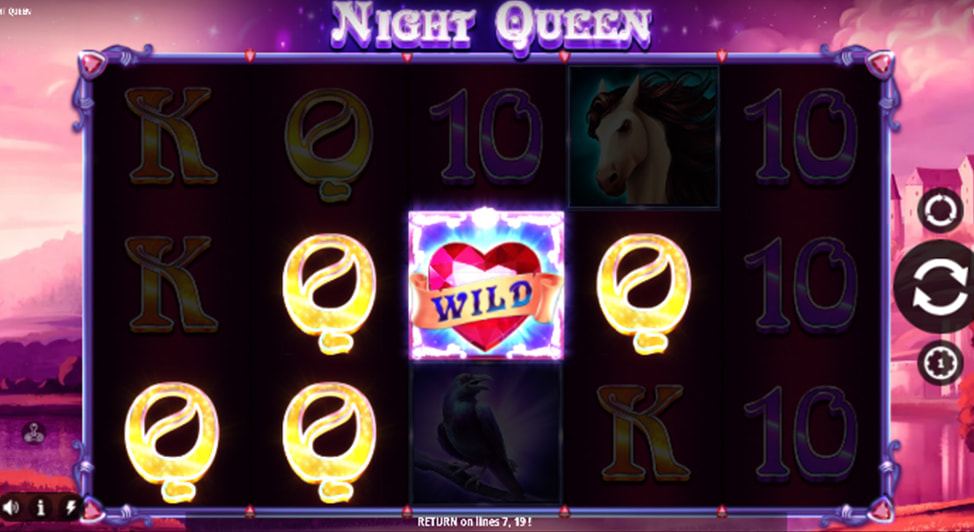This screenshot has height=532, width=974.
Task: Click the Night Queen title logo
Action: pyautogui.click(x=491, y=28)
